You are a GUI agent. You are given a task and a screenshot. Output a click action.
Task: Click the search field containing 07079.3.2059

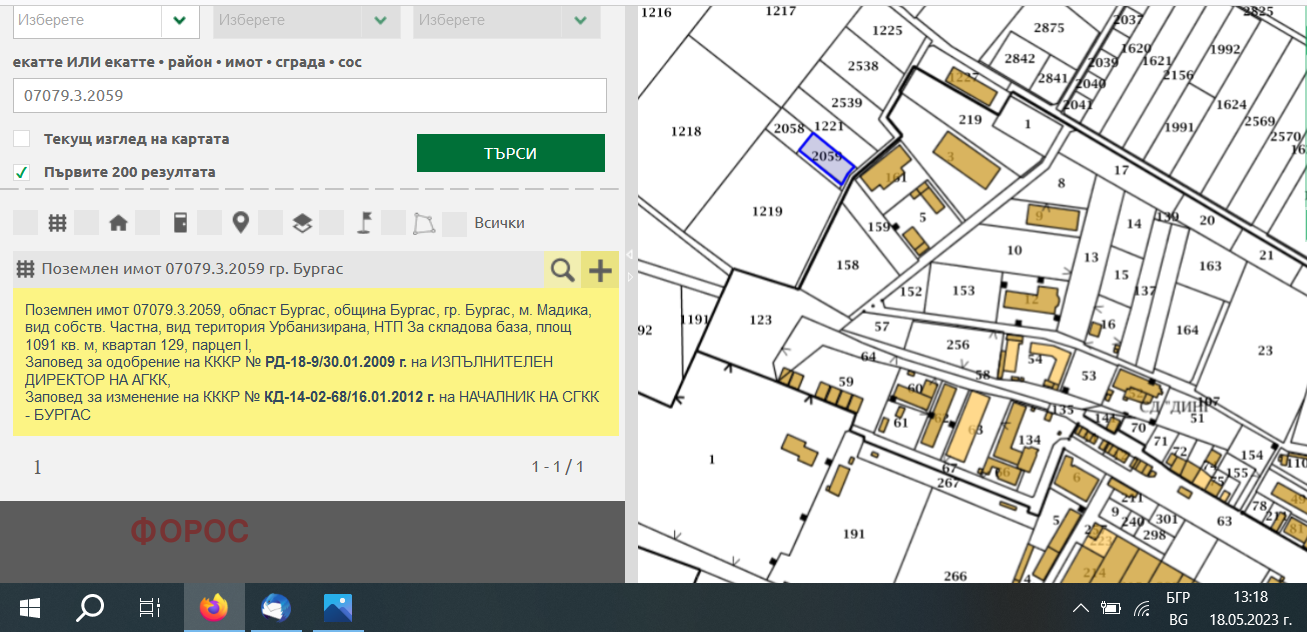tap(309, 96)
